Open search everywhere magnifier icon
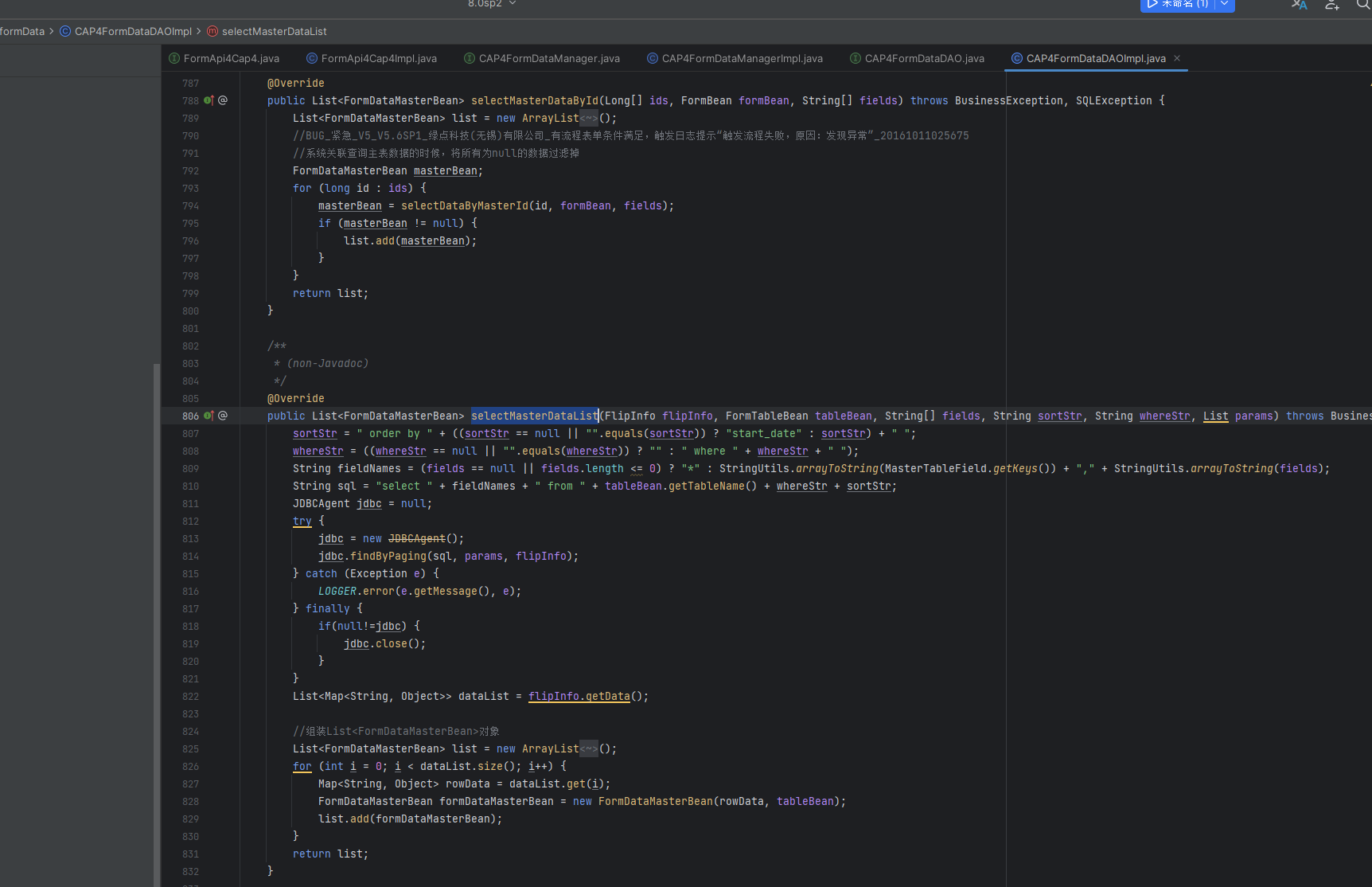The image size is (1372, 887). (x=1363, y=4)
